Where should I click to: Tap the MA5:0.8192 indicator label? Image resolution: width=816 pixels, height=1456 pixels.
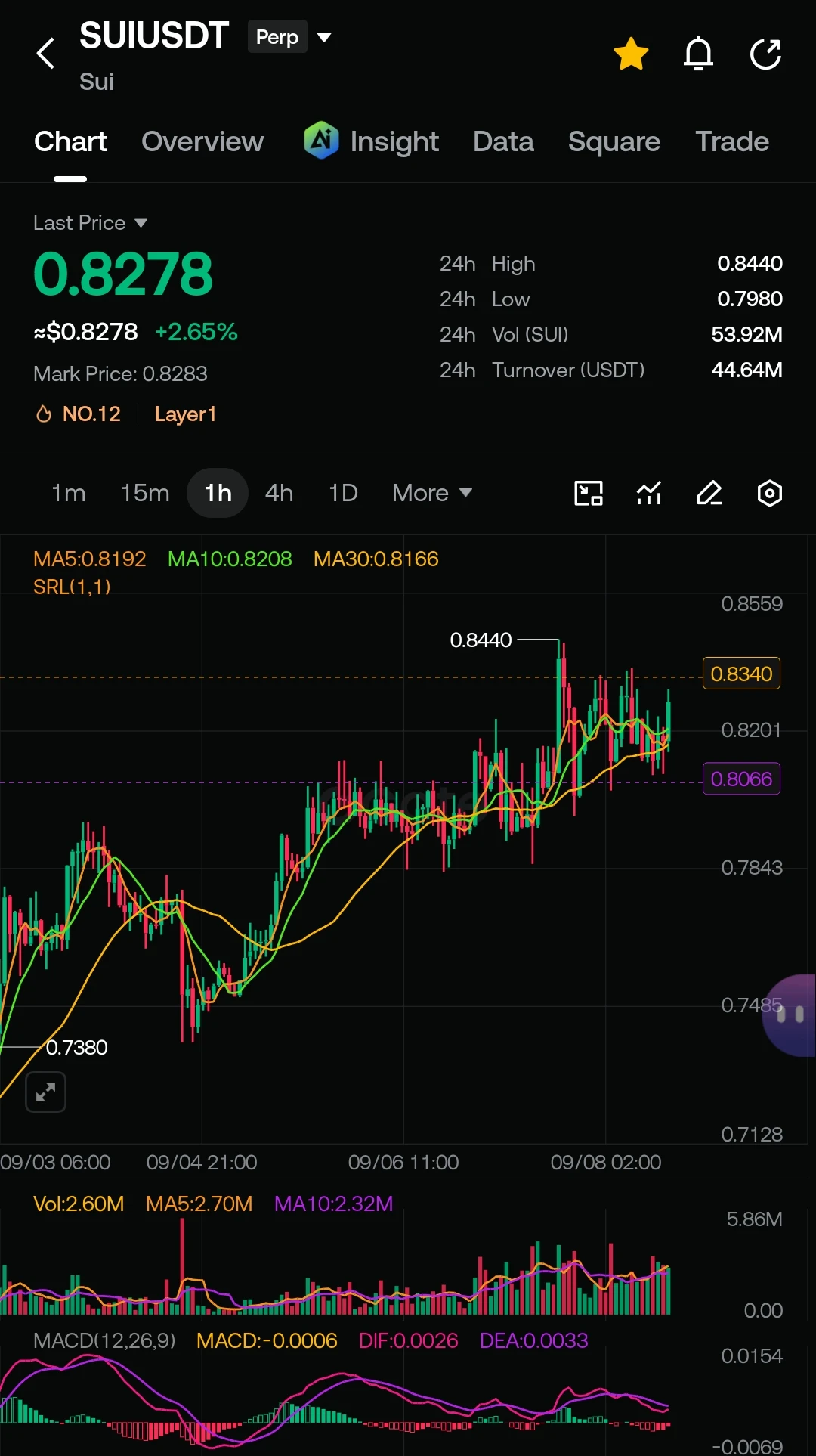point(90,559)
